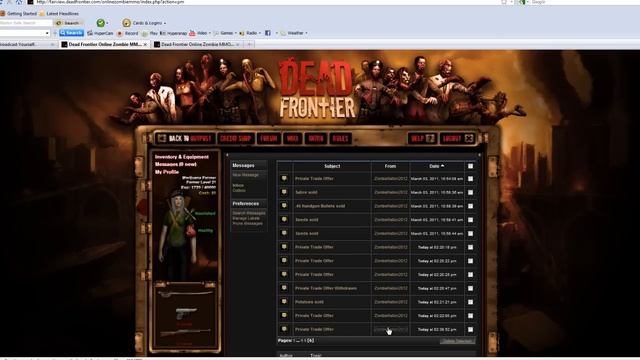Click the Facebook toolbar icon
Image resolution: width=640 pixels, height=360 pixels.
pyautogui.click(x=268, y=33)
